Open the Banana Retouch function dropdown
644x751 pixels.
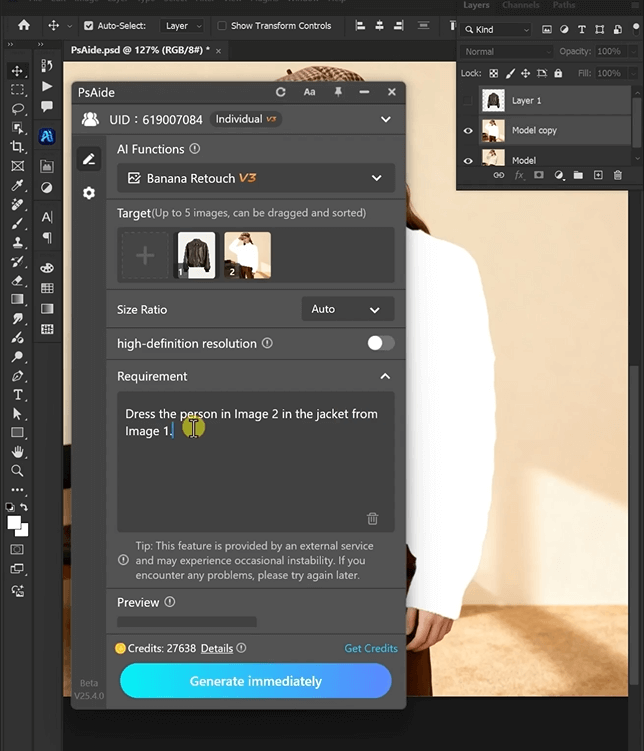click(x=256, y=178)
